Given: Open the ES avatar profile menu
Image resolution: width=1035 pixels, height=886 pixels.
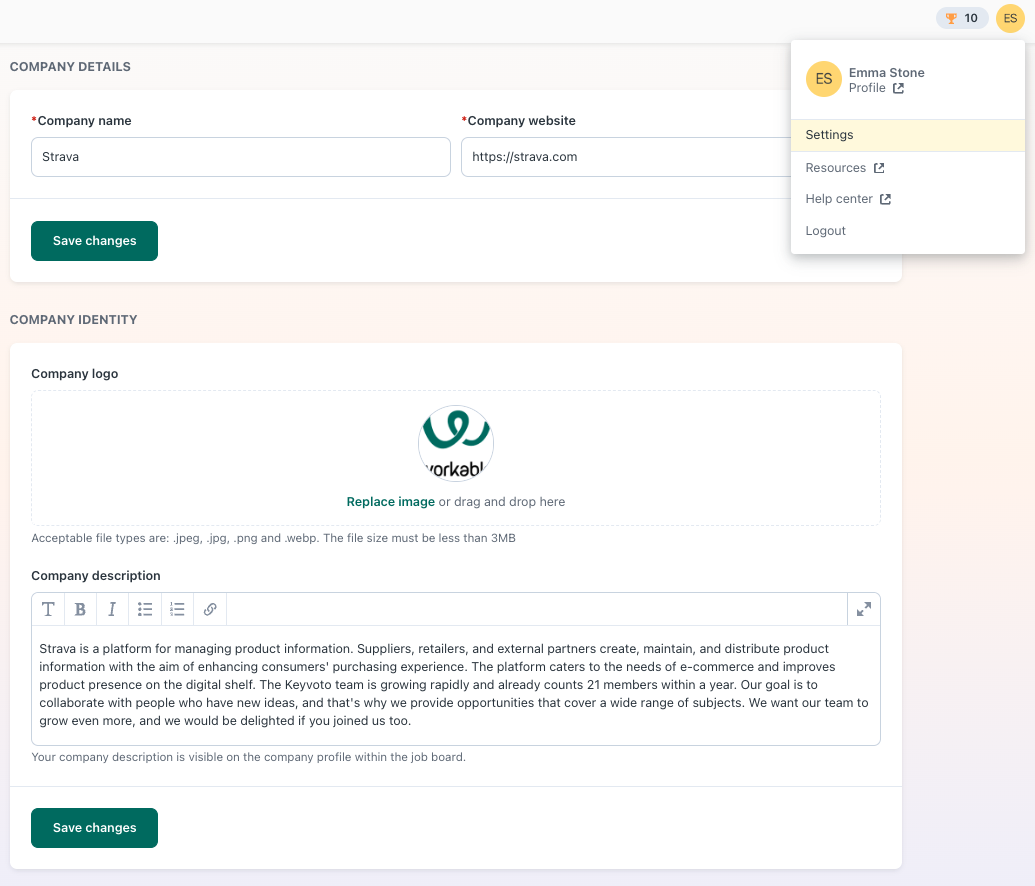Looking at the screenshot, I should (x=1010, y=18).
